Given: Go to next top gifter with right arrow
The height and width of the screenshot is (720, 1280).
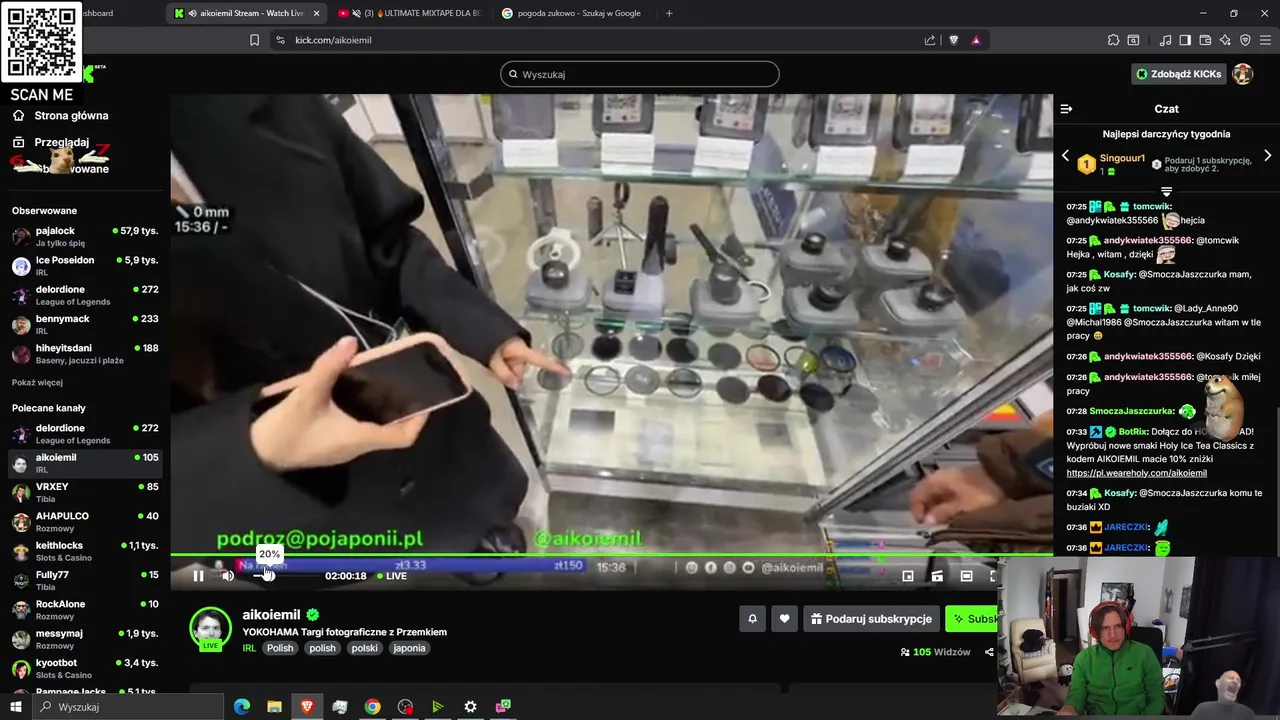Looking at the screenshot, I should point(1267,156).
